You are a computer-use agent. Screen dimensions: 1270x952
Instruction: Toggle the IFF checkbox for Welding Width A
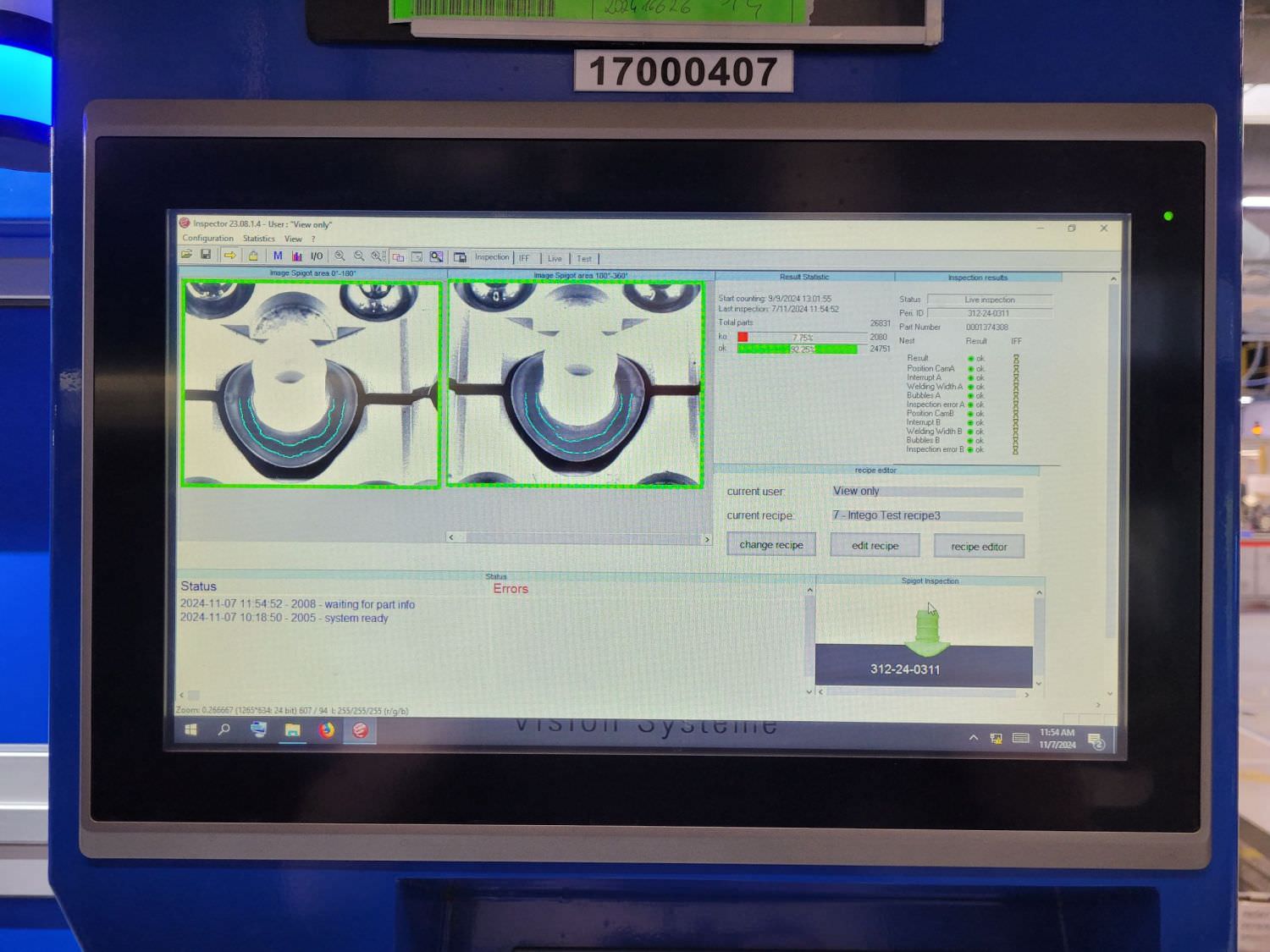1016,387
